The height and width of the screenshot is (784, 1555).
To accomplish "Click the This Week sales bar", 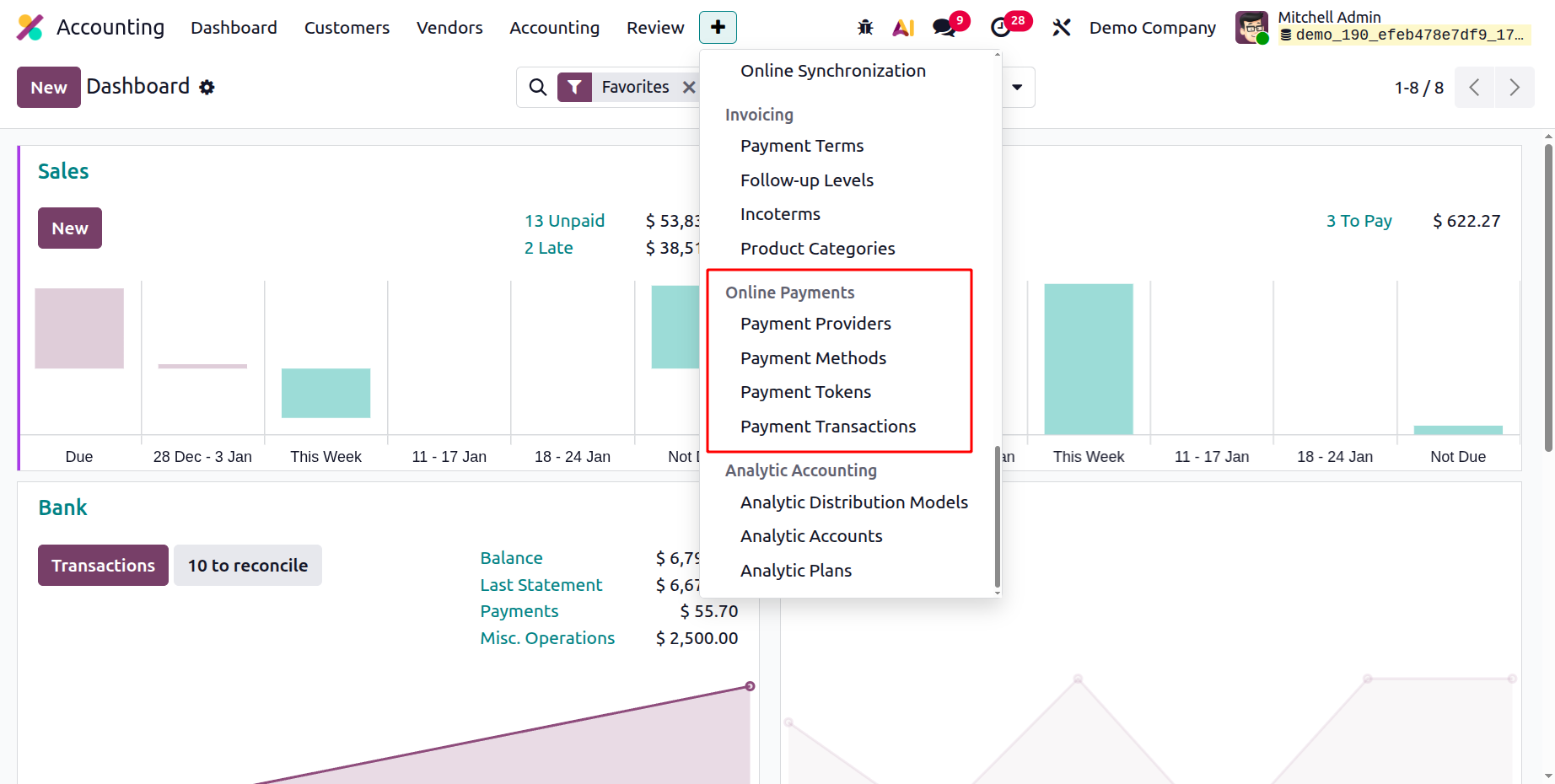I will pyautogui.click(x=326, y=393).
